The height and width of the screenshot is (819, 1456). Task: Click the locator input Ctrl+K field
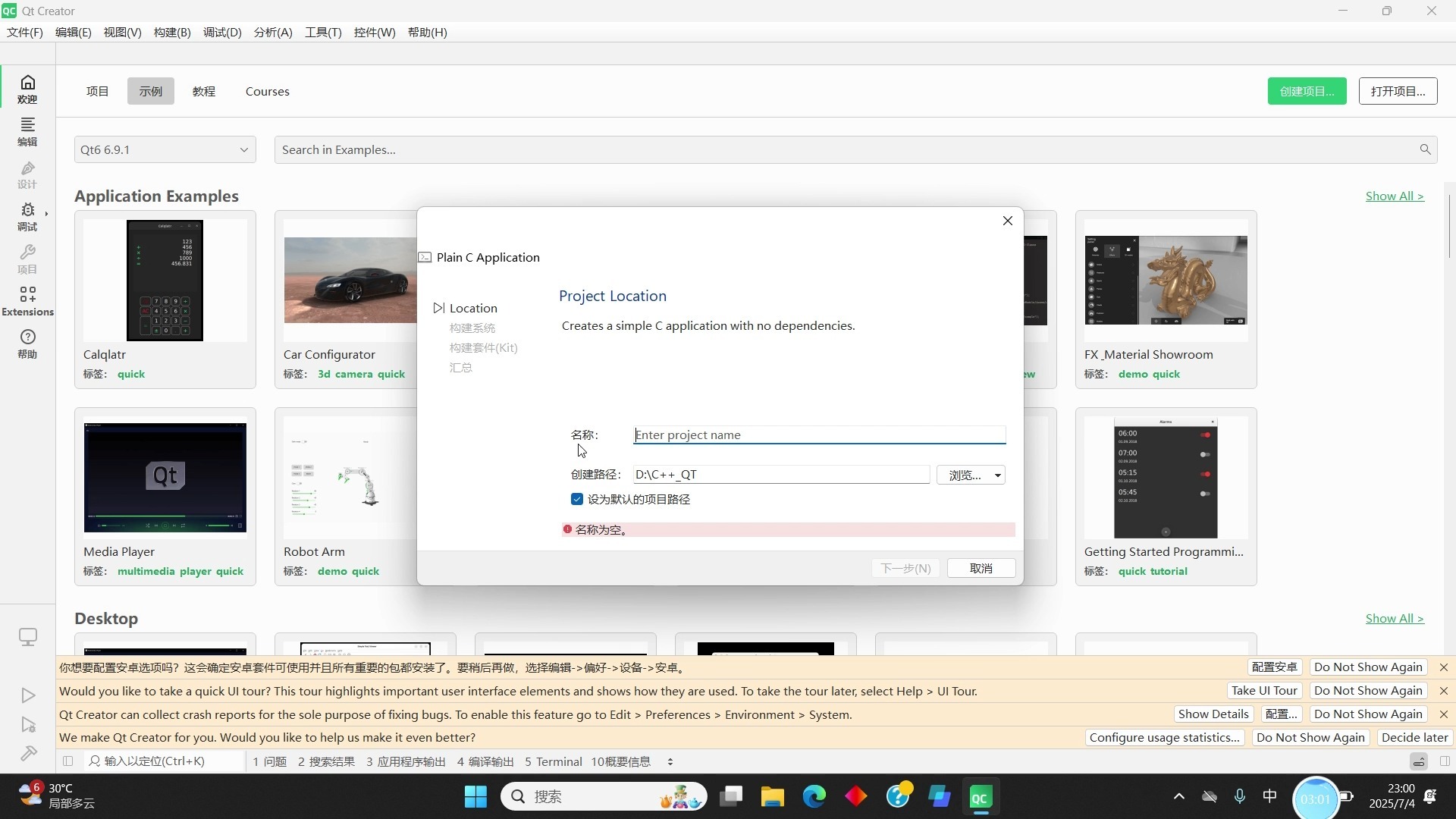[165, 761]
